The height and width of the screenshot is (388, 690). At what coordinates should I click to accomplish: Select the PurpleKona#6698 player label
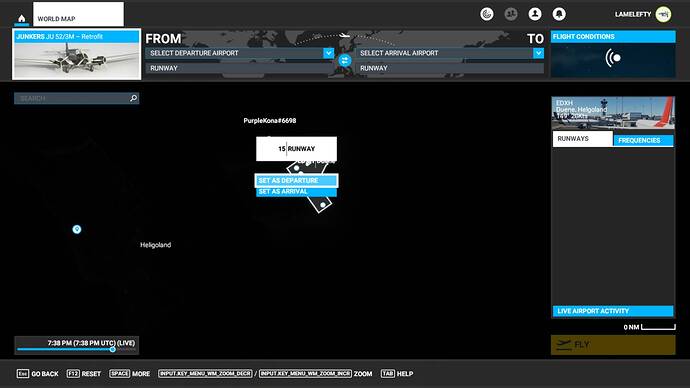(270, 121)
